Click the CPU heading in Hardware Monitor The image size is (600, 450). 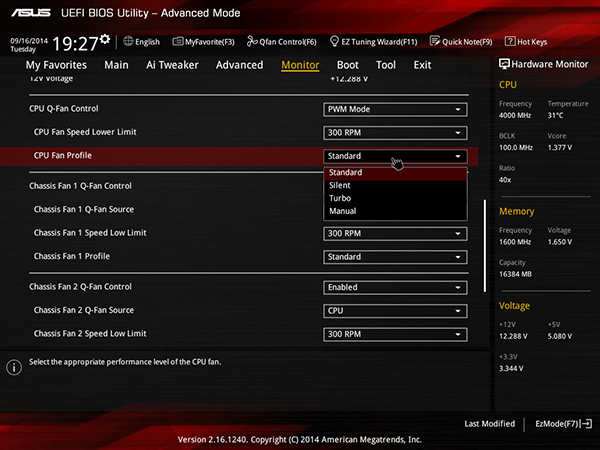[508, 85]
